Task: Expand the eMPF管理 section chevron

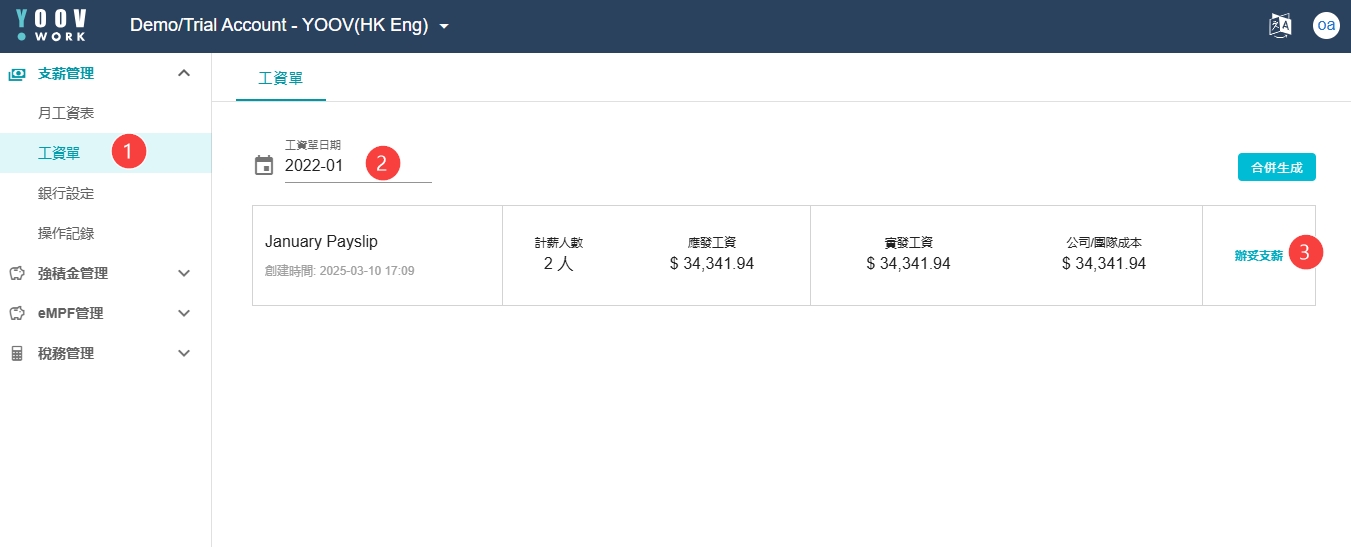Action: [x=184, y=313]
